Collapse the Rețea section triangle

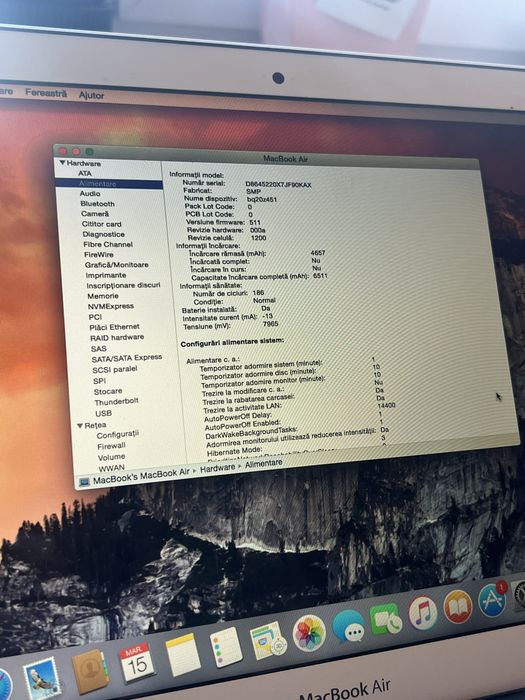80,425
